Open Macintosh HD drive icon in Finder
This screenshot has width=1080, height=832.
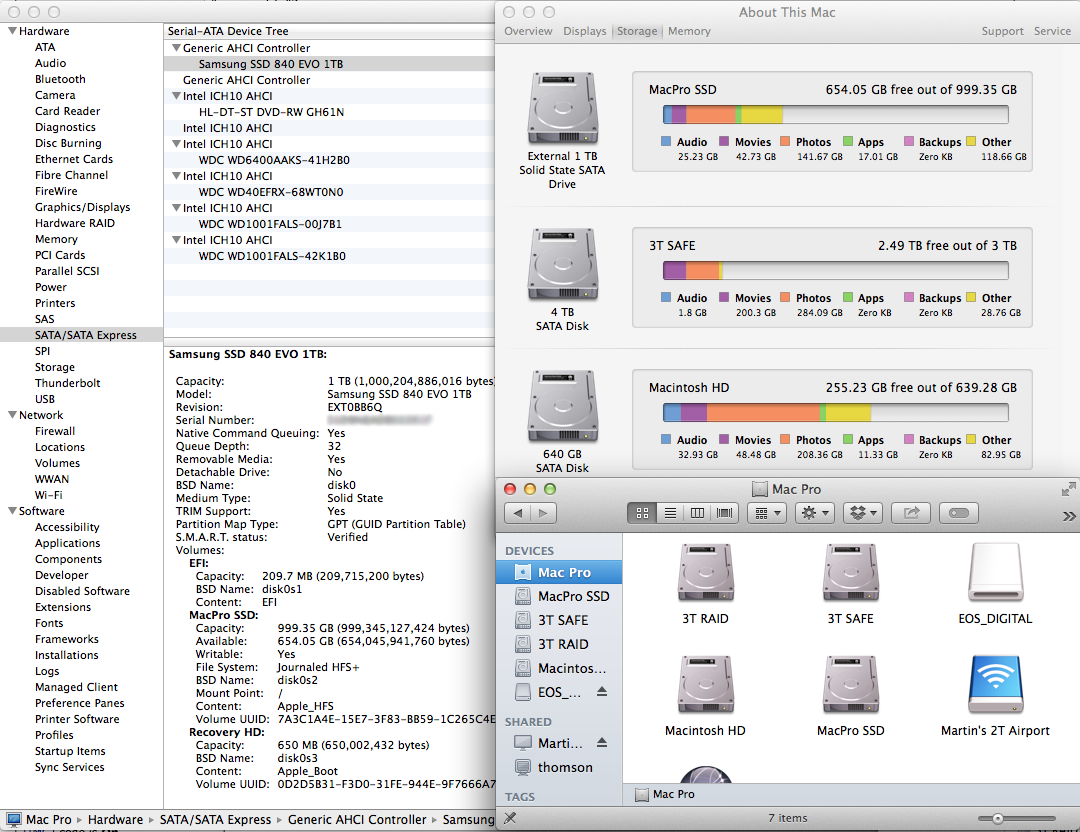pos(705,685)
